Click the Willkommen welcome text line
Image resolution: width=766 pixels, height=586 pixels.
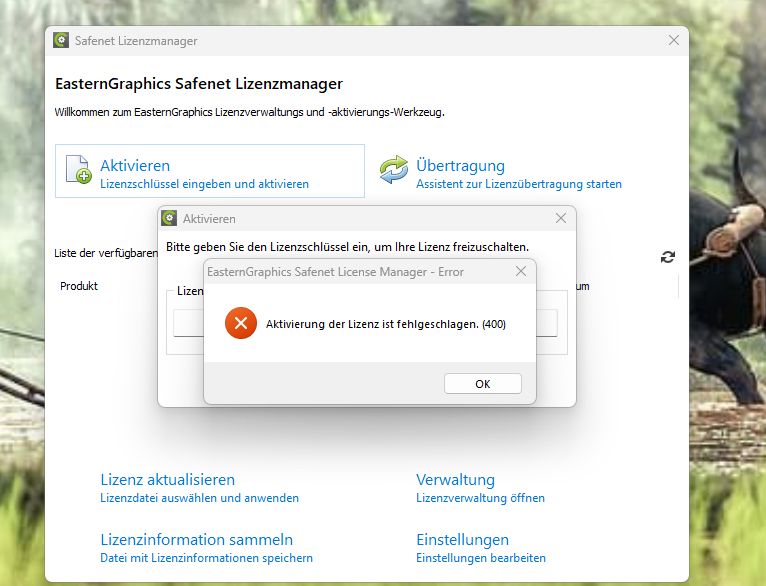[250, 112]
